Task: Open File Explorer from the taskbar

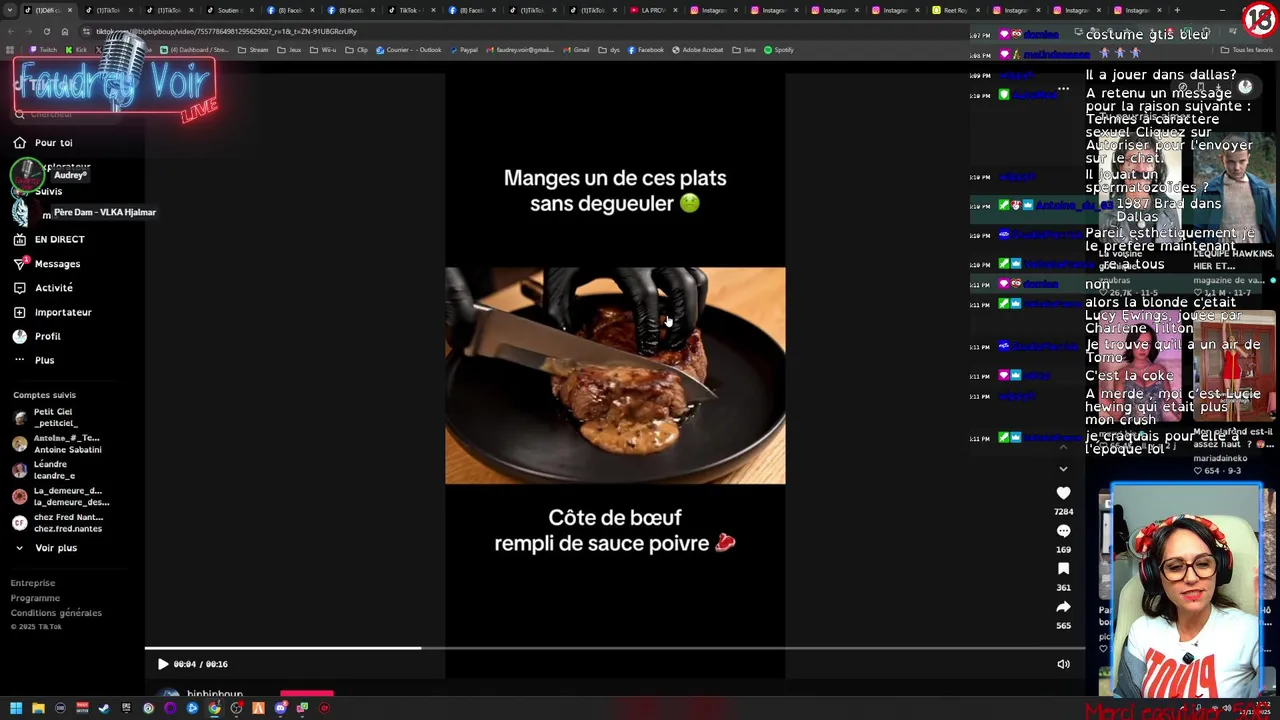Action: click(38, 708)
